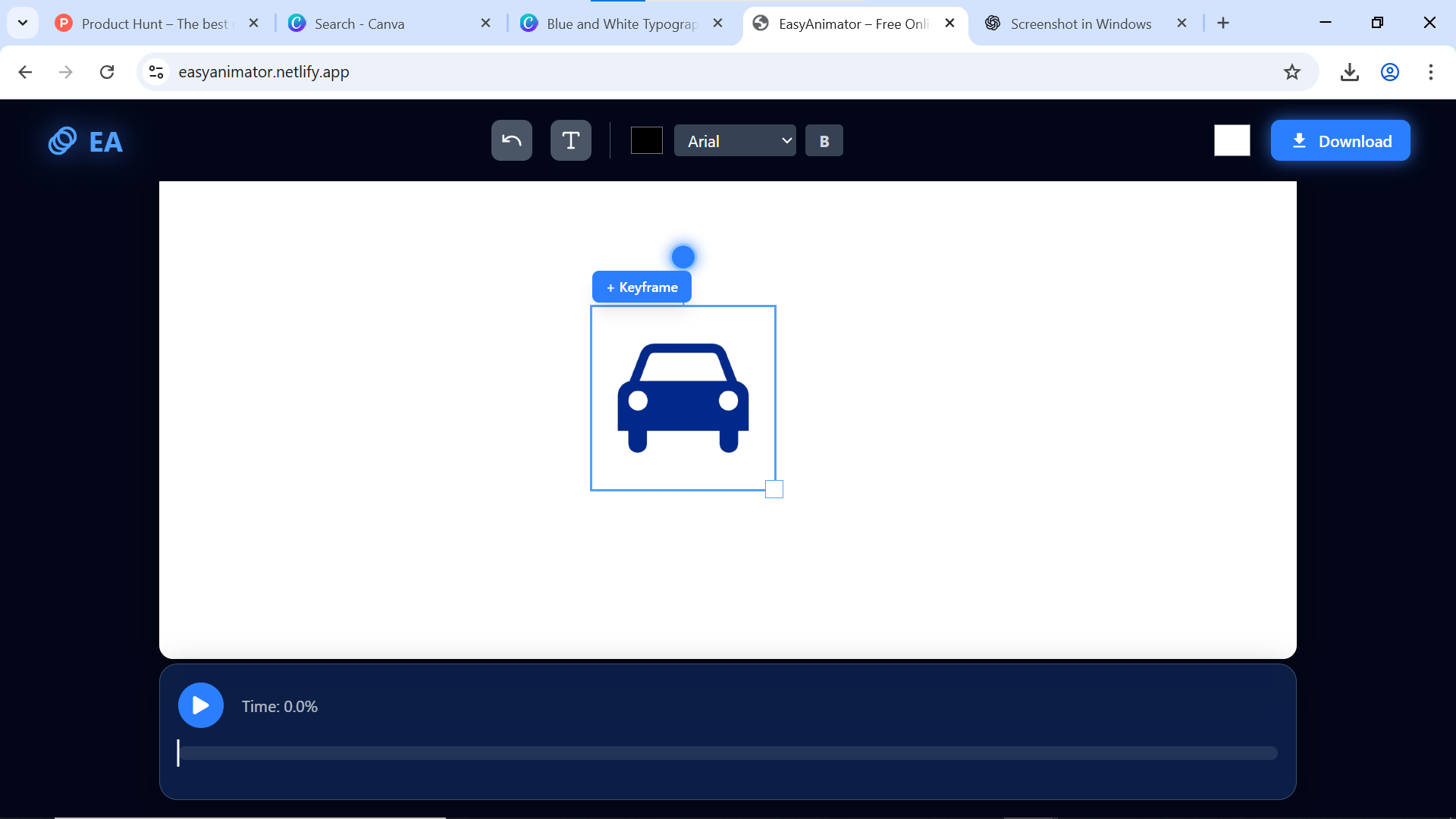Reload the current page
Screen dimensions: 1456x819
tap(107, 72)
